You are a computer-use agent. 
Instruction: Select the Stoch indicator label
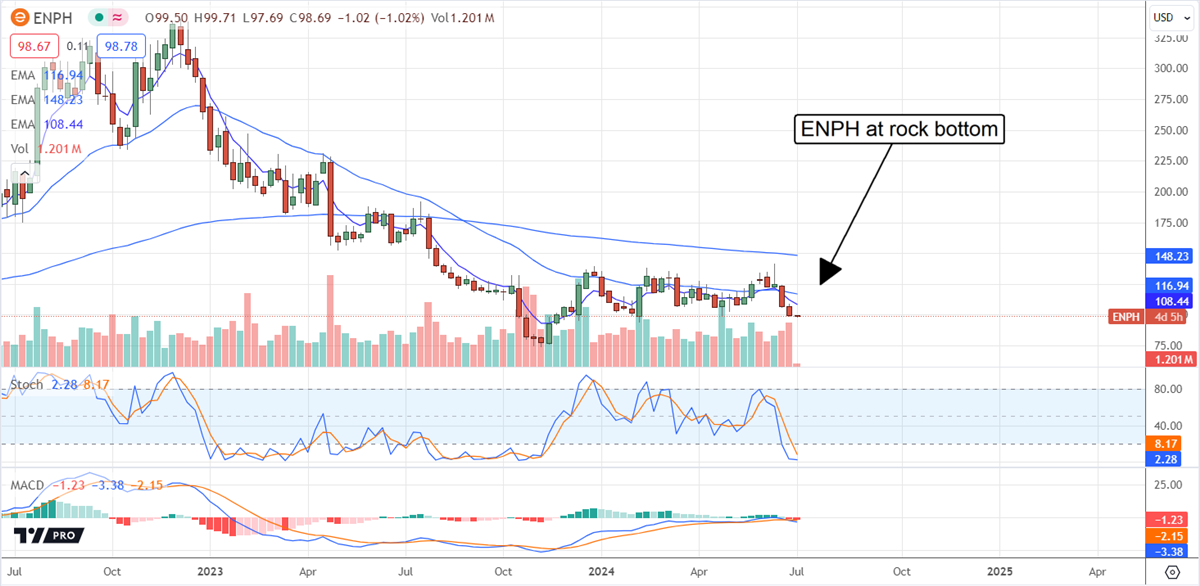[26, 384]
